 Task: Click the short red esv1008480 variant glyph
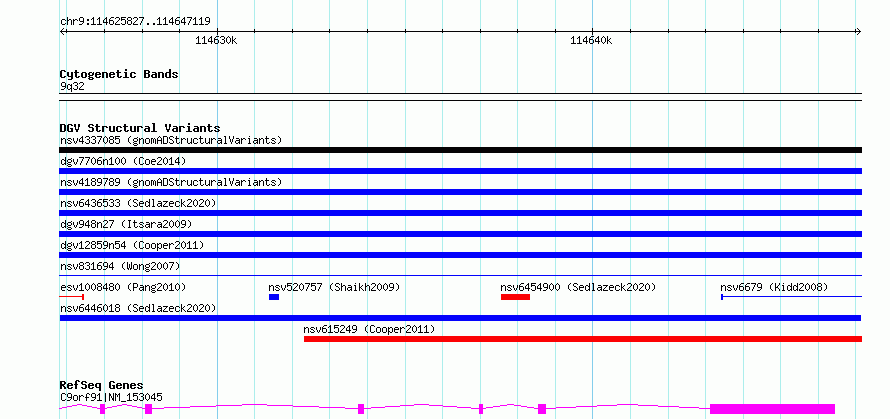(72, 297)
